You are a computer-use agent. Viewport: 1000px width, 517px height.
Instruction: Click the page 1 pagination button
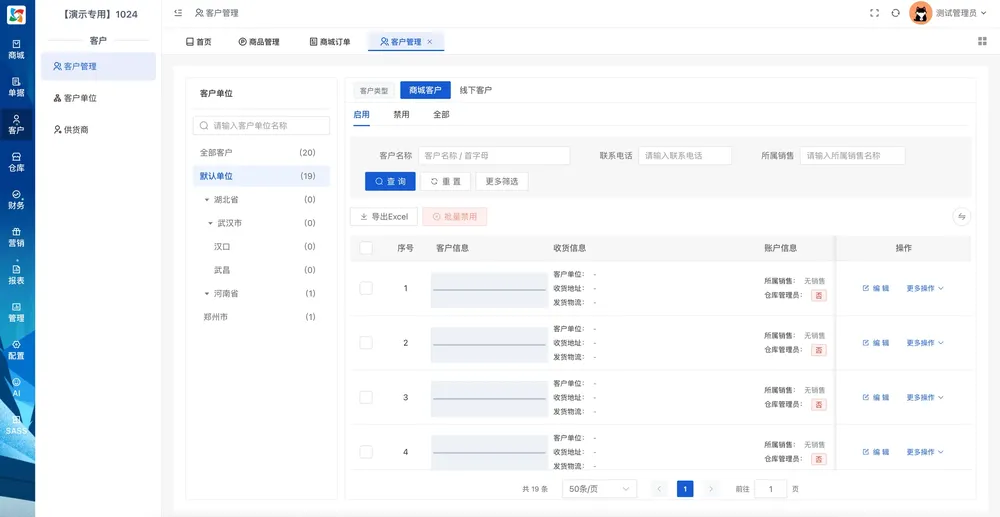(685, 489)
